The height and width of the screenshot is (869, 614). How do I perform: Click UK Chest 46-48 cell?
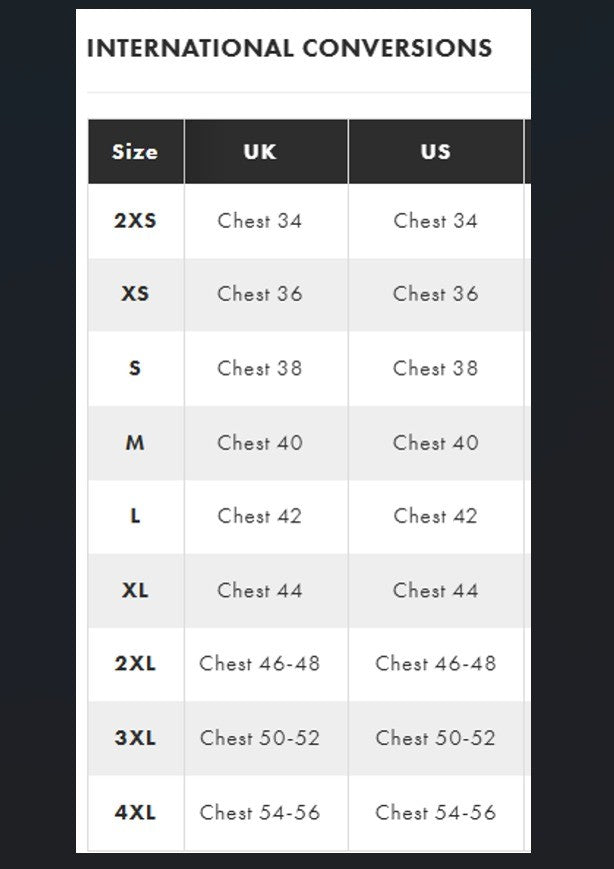[260, 663]
